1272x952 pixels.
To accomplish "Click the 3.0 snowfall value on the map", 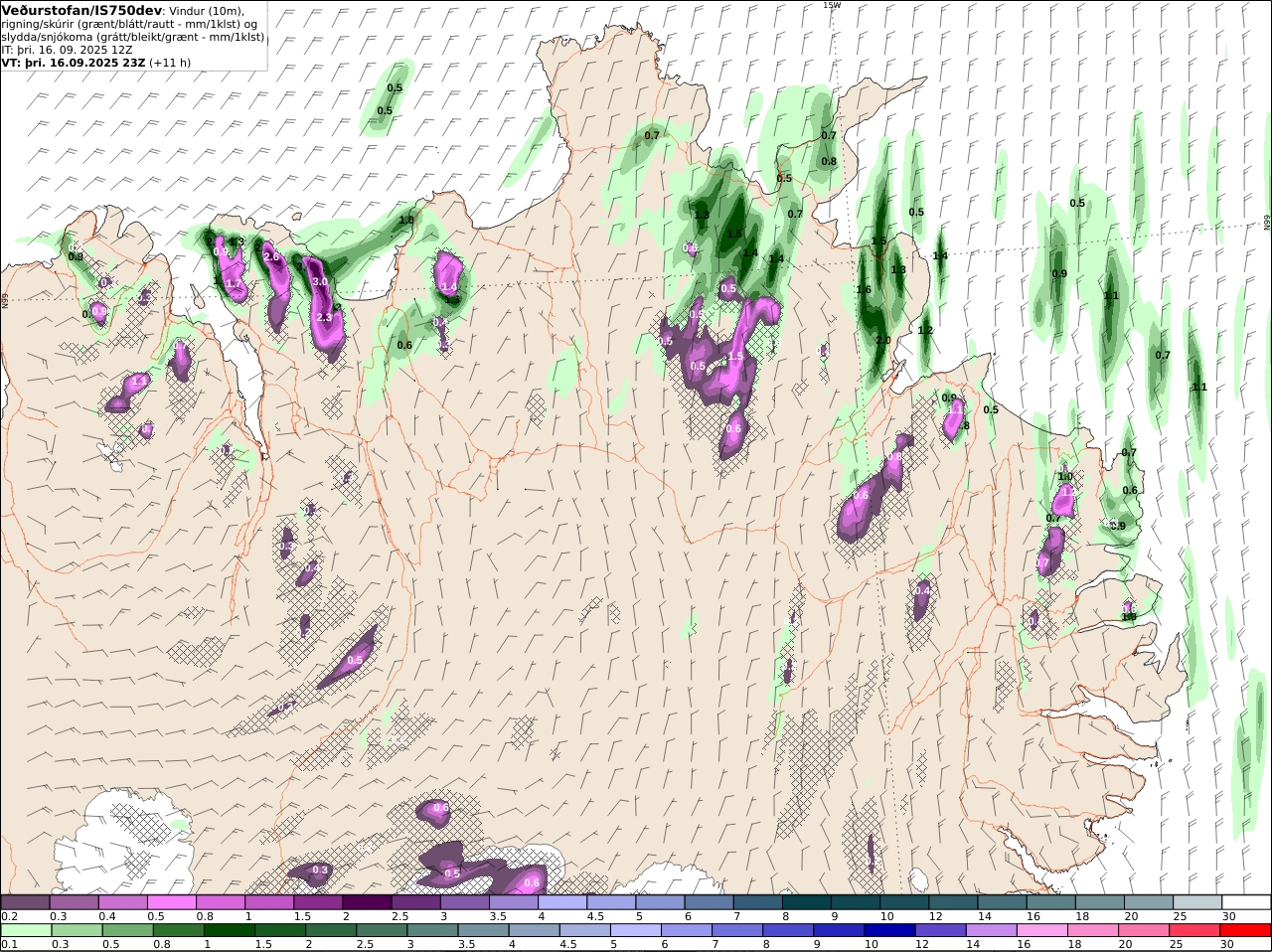I will pos(320,282).
